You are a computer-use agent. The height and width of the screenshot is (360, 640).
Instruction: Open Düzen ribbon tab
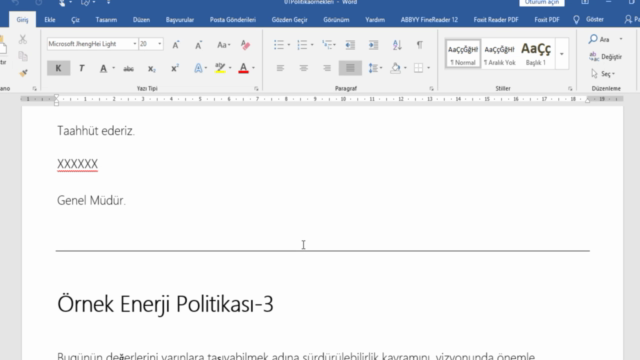(141, 20)
